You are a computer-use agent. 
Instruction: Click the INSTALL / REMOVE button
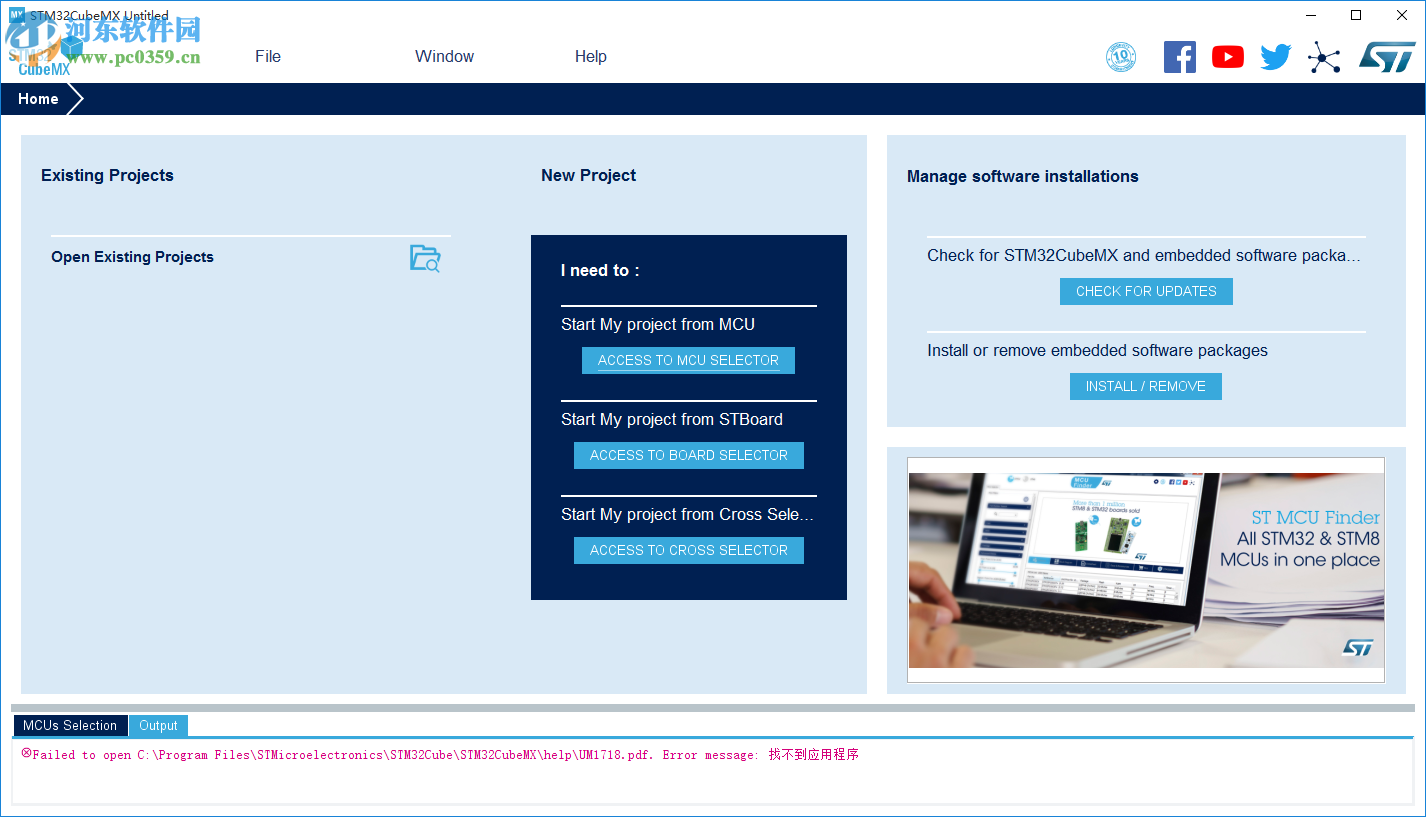[1146, 387]
